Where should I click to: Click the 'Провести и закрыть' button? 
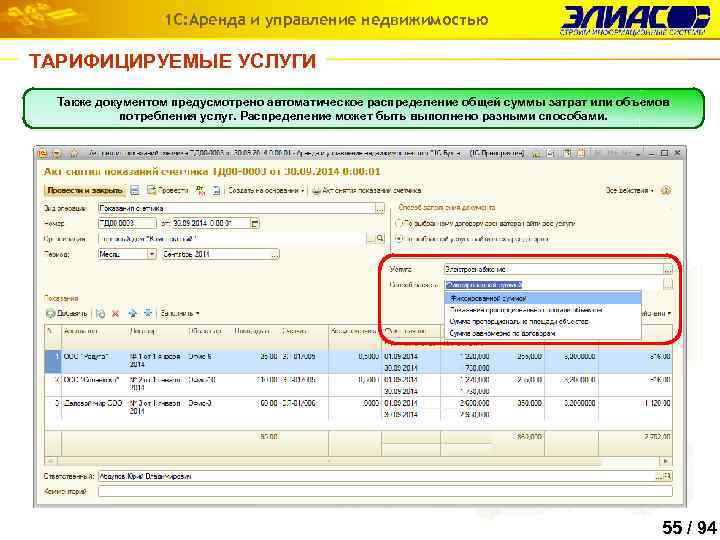click(x=85, y=190)
